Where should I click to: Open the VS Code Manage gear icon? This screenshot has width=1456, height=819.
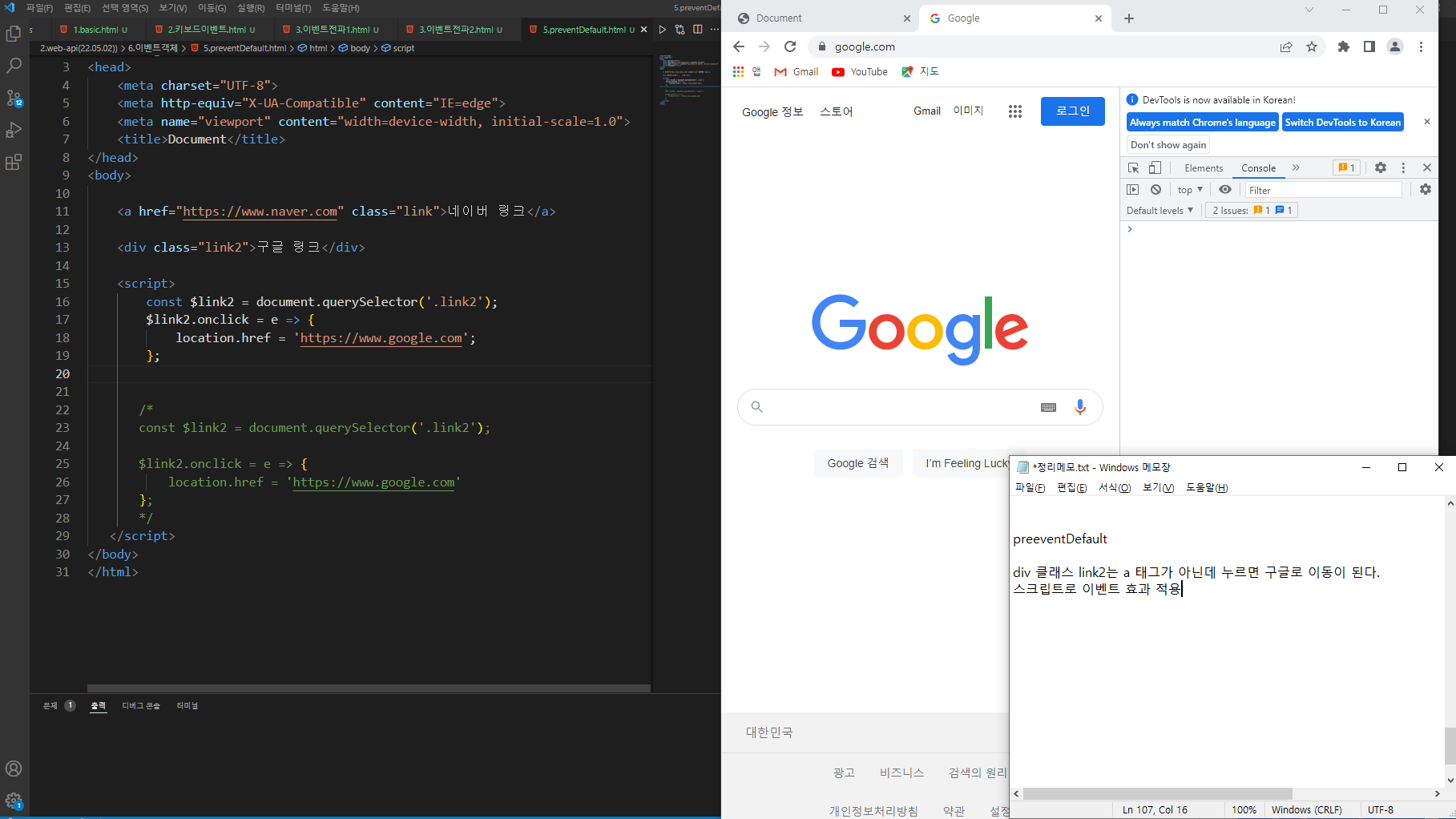pyautogui.click(x=14, y=800)
